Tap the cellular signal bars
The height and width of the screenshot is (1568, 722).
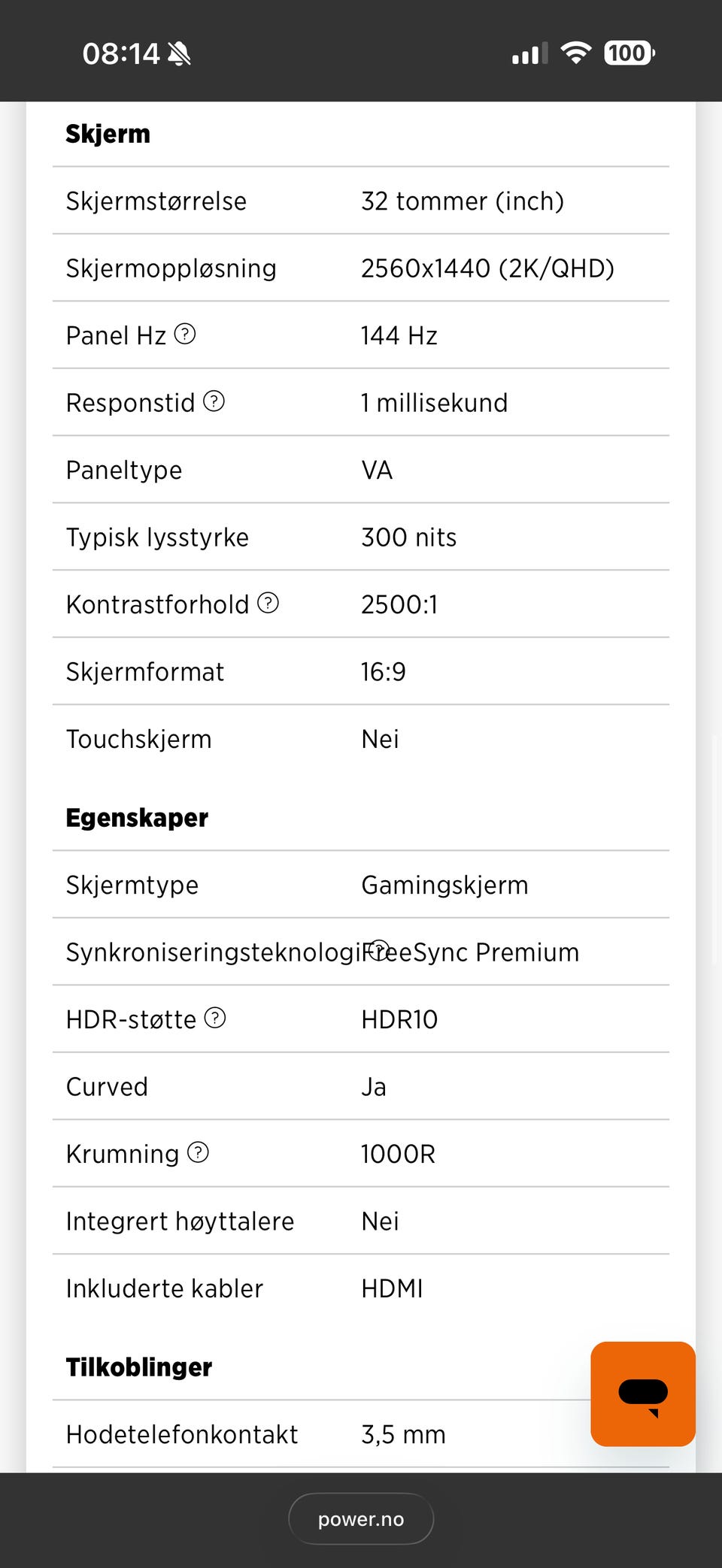tap(529, 54)
